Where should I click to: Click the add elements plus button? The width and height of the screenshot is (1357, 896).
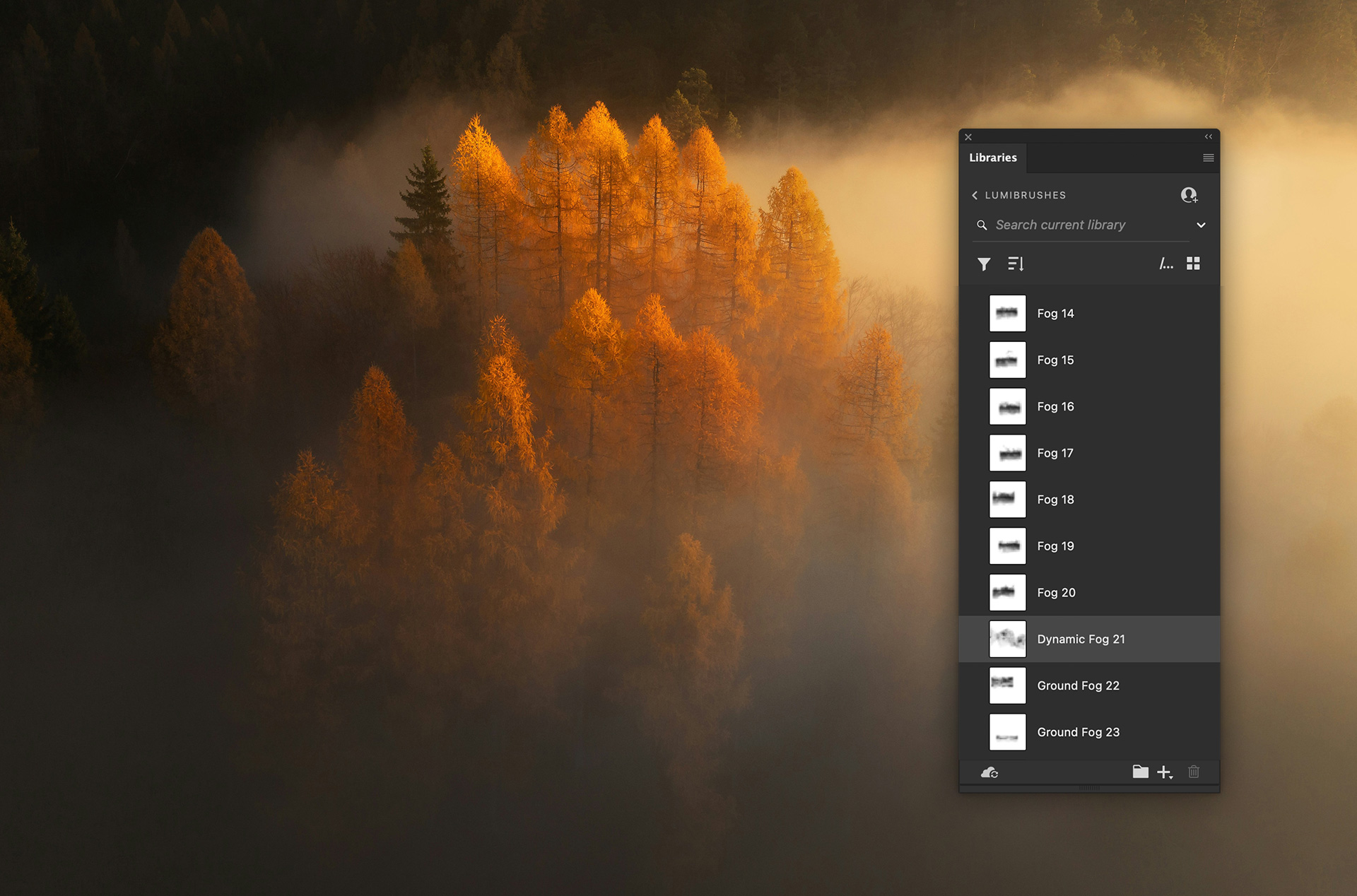click(1164, 772)
